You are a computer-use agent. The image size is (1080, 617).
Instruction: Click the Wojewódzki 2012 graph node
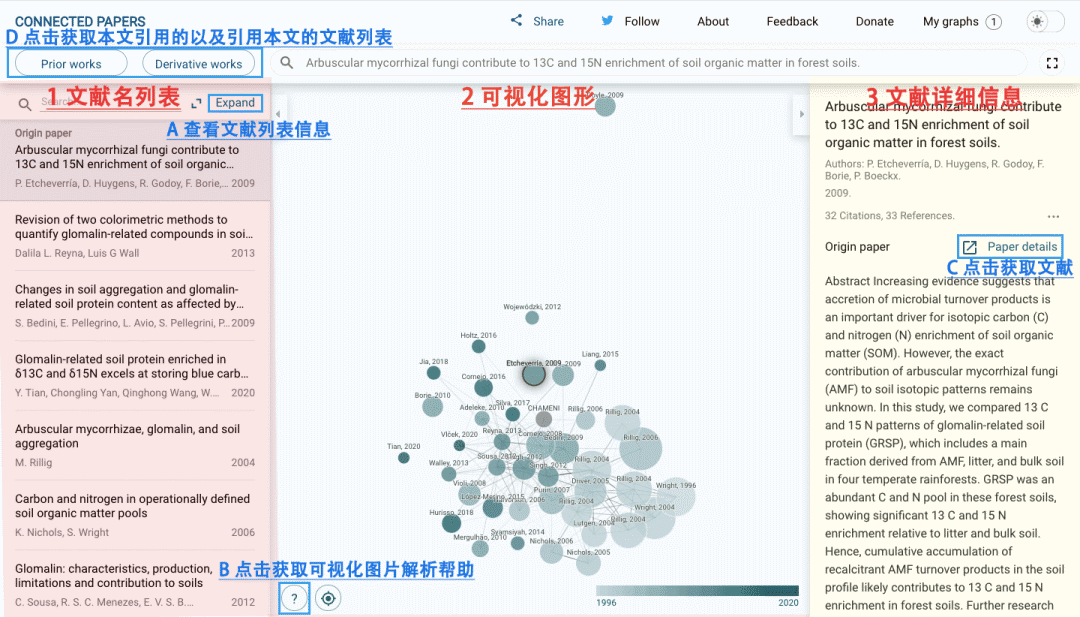[532, 317]
